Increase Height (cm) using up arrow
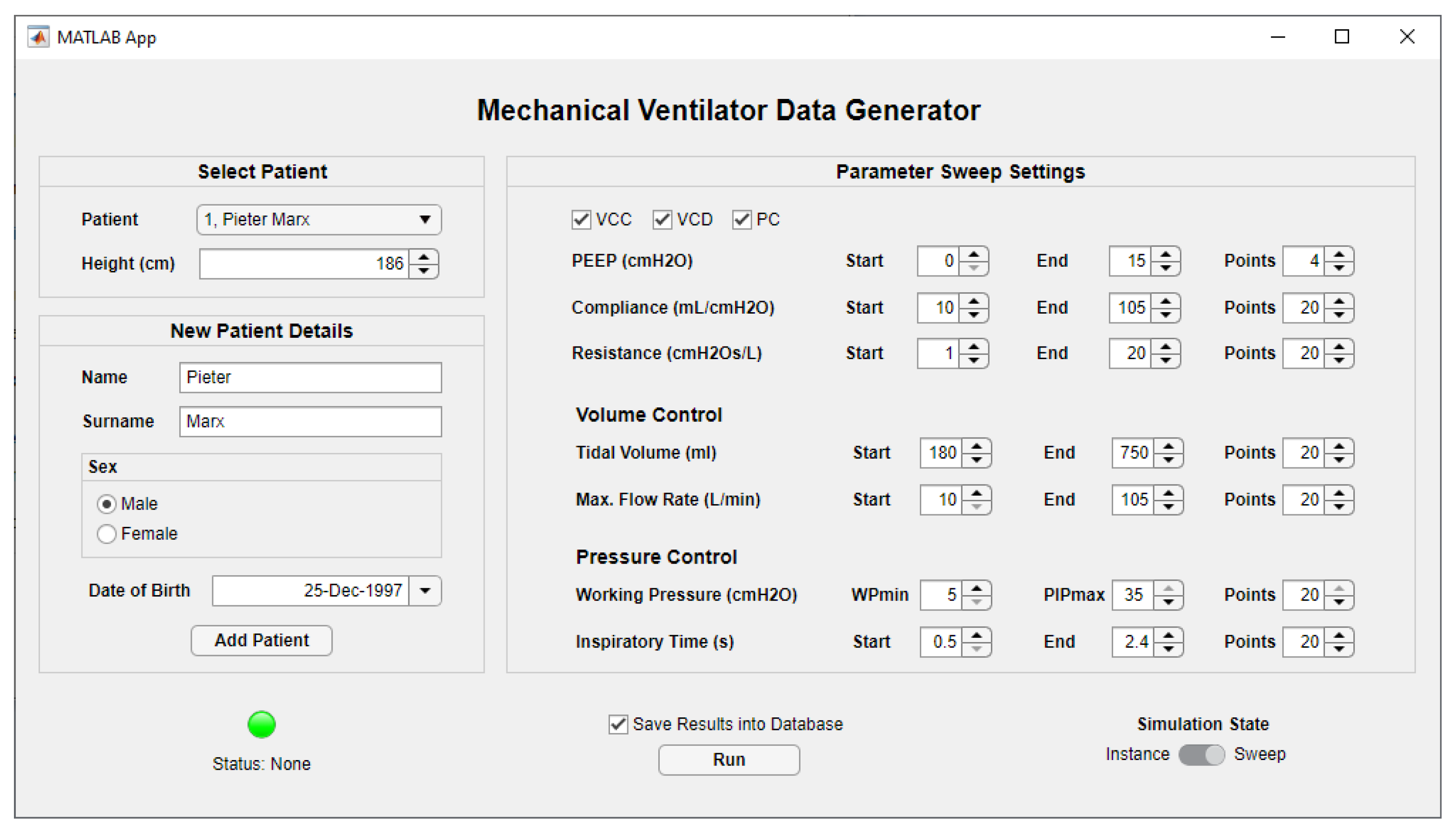The height and width of the screenshot is (833, 1456). pyautogui.click(x=423, y=257)
